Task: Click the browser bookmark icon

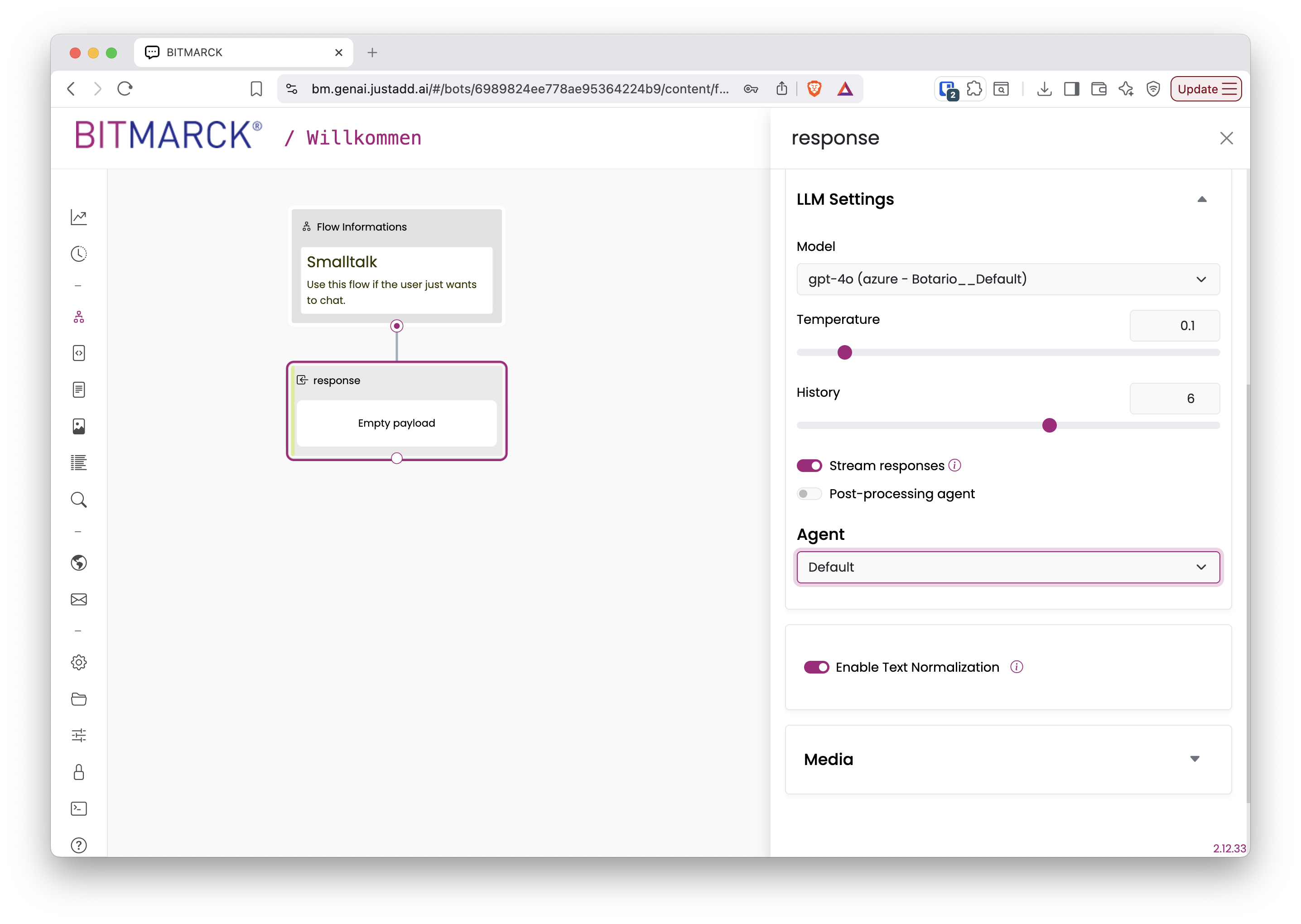Action: (x=256, y=89)
